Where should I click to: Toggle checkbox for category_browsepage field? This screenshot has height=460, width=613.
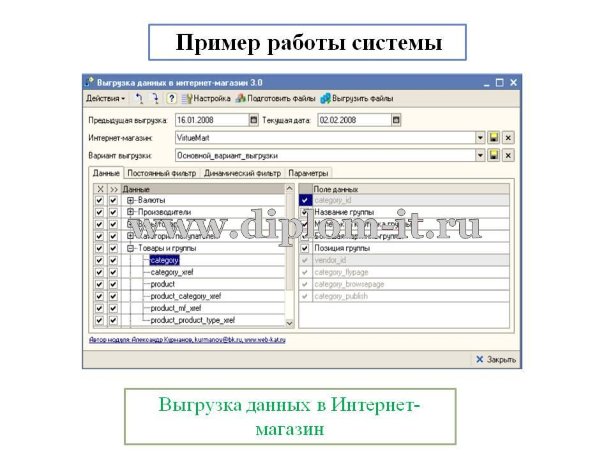(305, 284)
